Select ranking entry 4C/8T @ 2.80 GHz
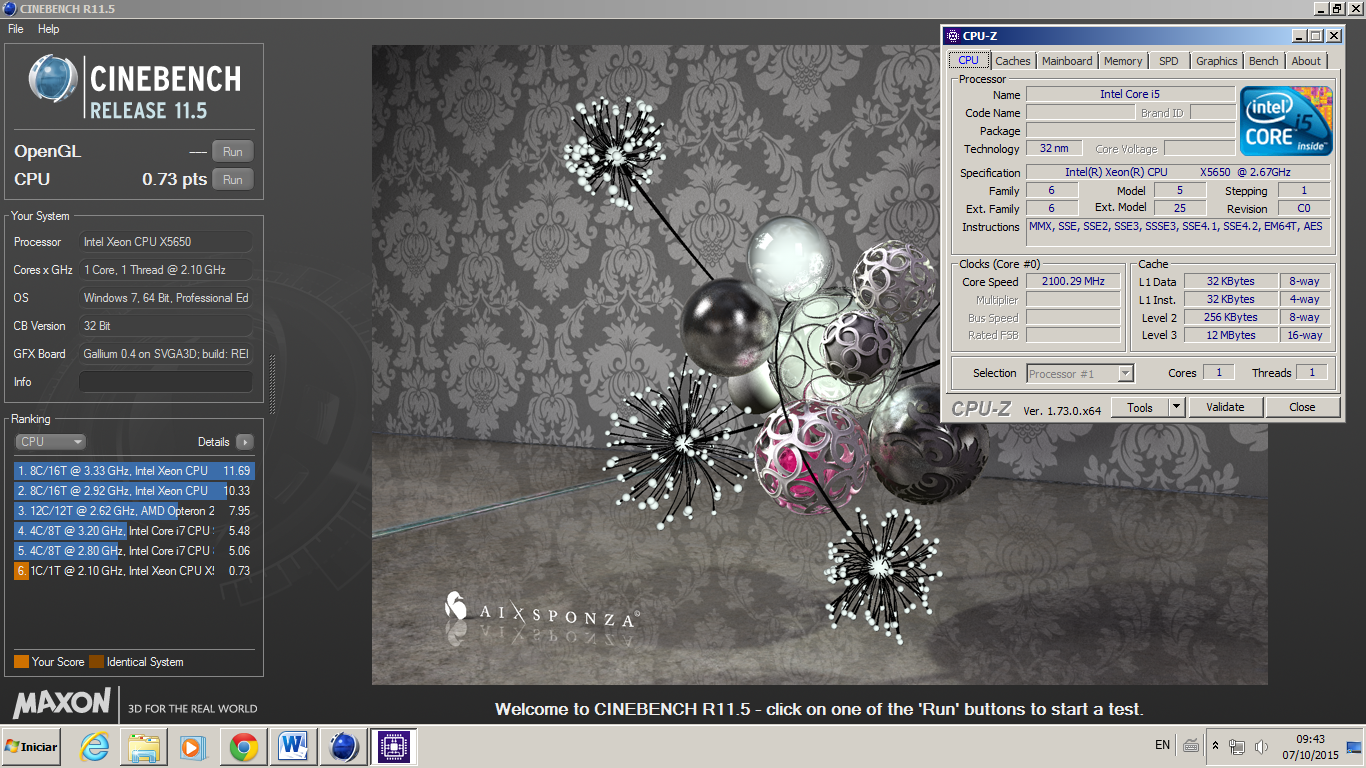 click(x=134, y=550)
